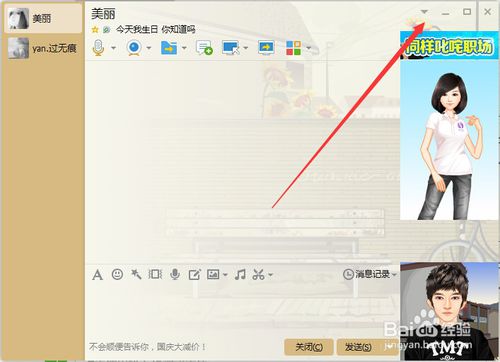
Task: Open the remote desktop assistance icon
Action: point(231,48)
